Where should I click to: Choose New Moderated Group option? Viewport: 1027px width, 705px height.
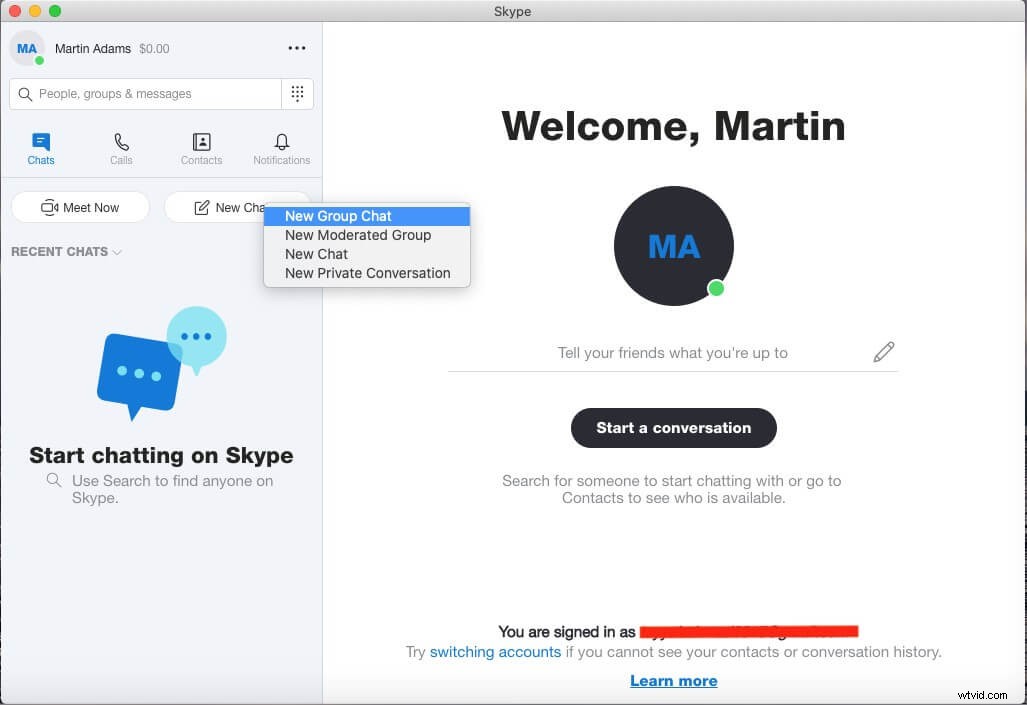[x=357, y=235]
